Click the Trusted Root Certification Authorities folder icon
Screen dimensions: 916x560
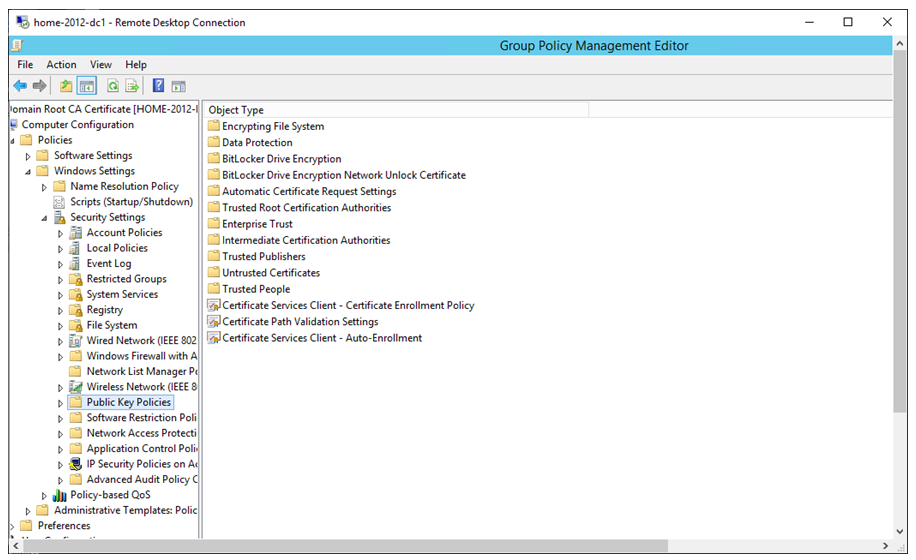(214, 207)
